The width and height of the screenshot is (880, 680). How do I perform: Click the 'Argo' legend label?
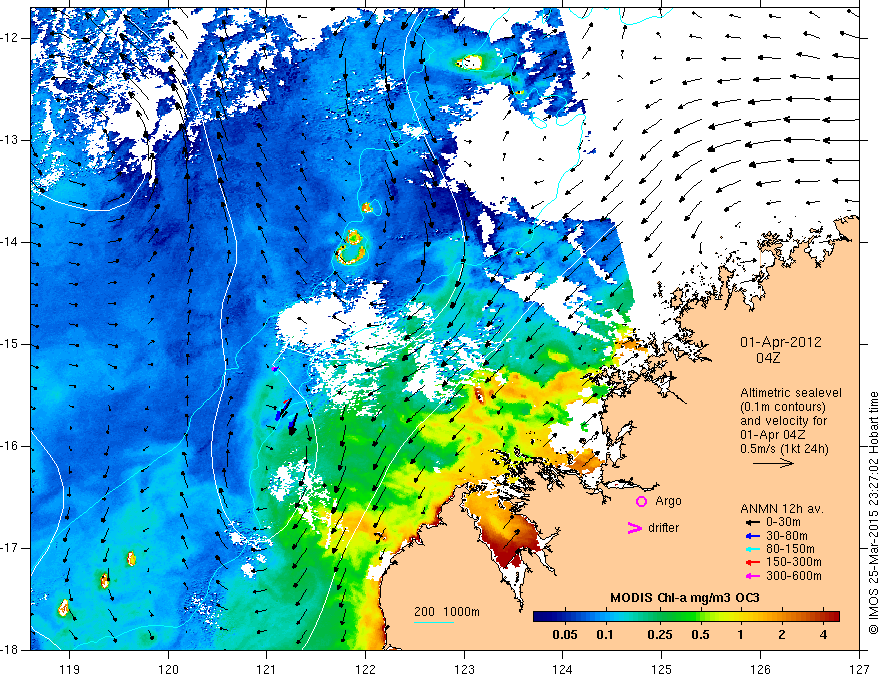click(x=668, y=501)
